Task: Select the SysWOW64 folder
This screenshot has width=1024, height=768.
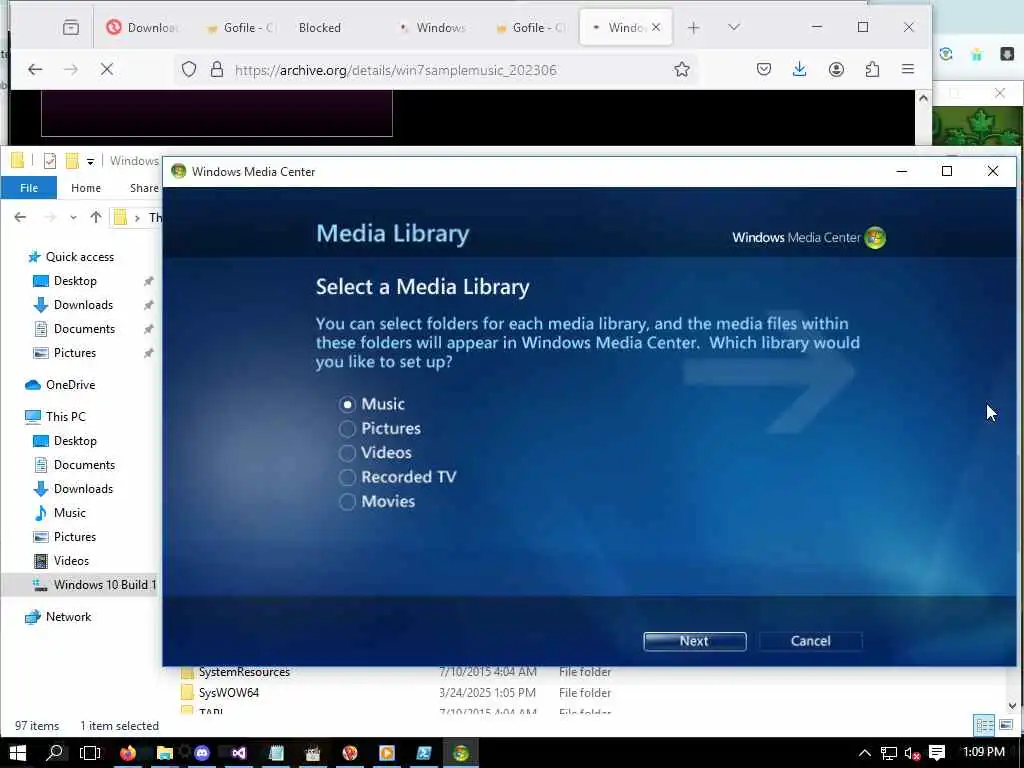Action: point(229,693)
